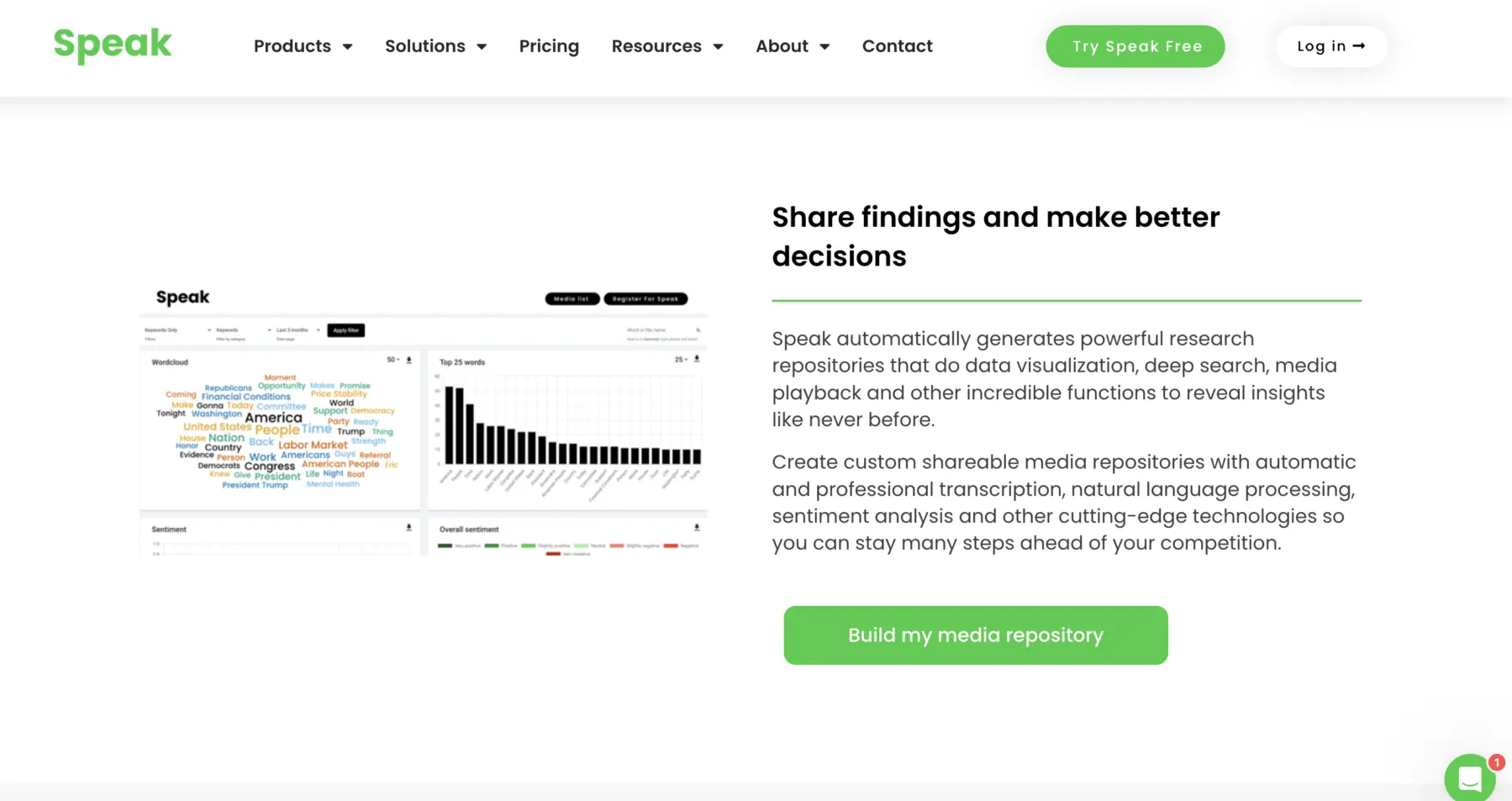
Task: Go to the Pricing page
Action: (x=549, y=46)
